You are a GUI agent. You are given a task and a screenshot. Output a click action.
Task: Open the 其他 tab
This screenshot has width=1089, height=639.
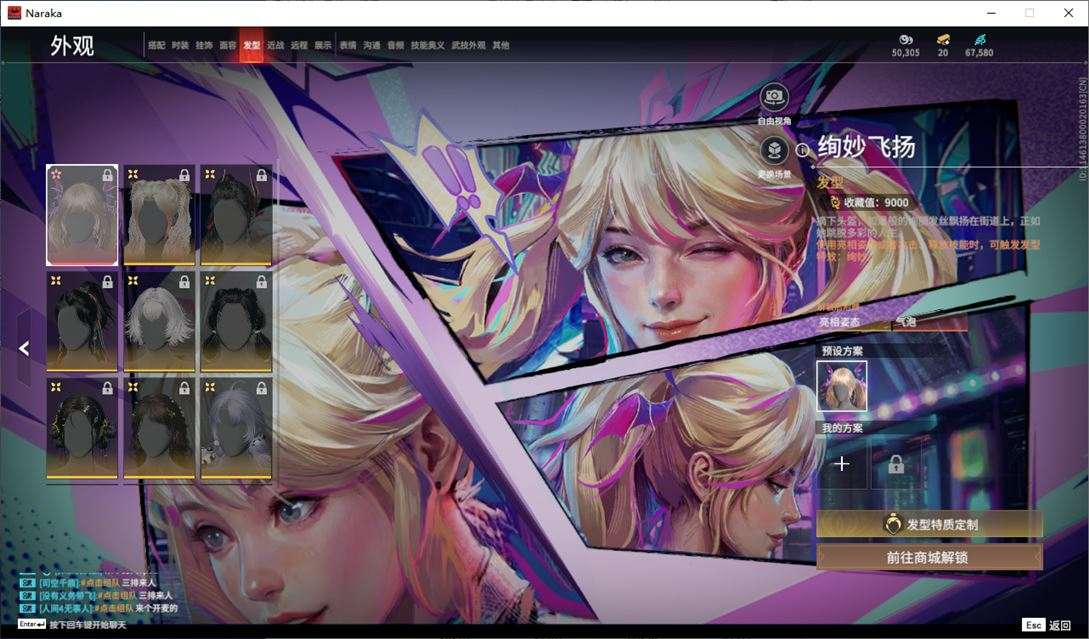point(501,45)
